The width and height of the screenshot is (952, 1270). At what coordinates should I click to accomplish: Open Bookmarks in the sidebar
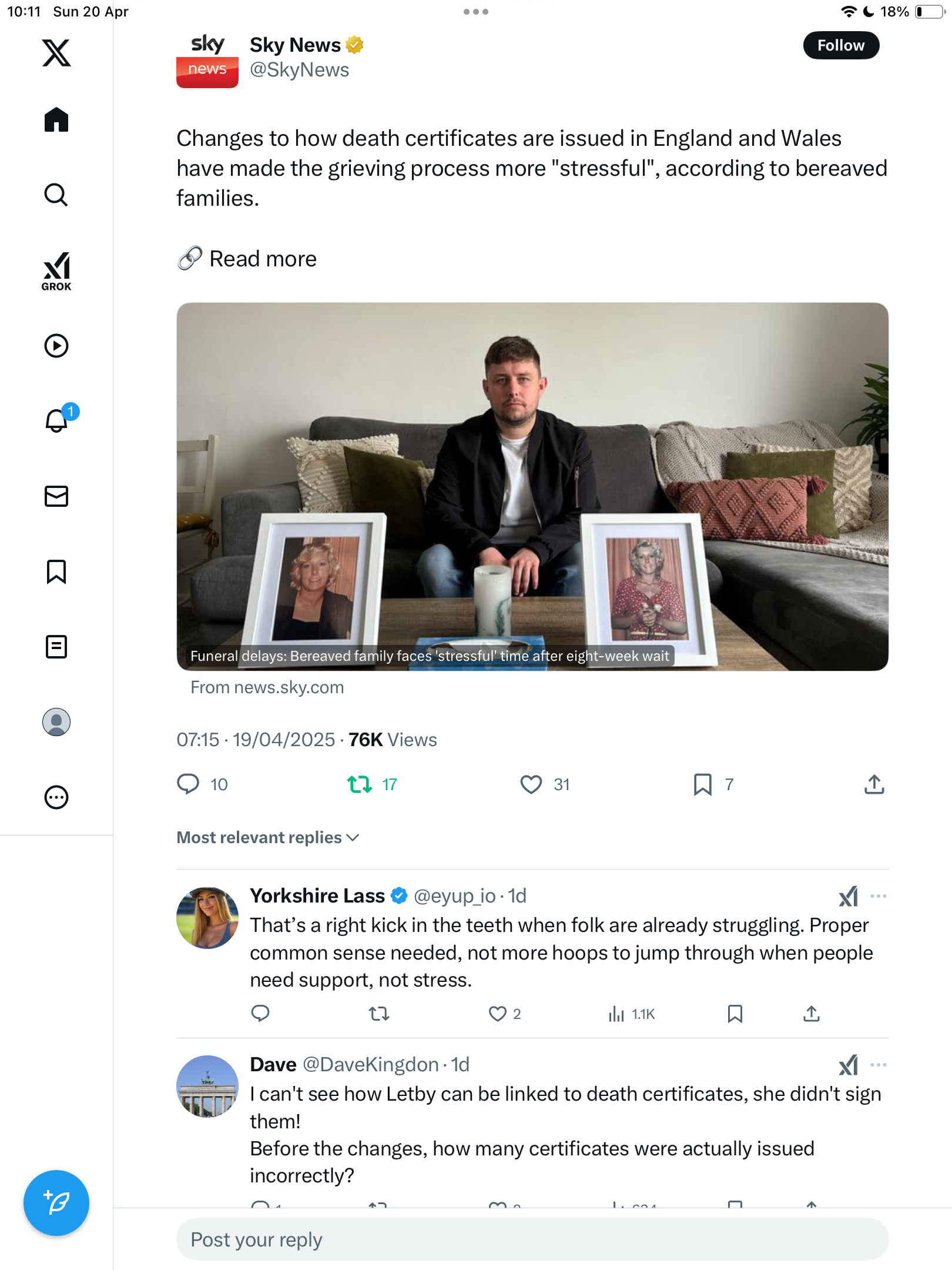(56, 571)
